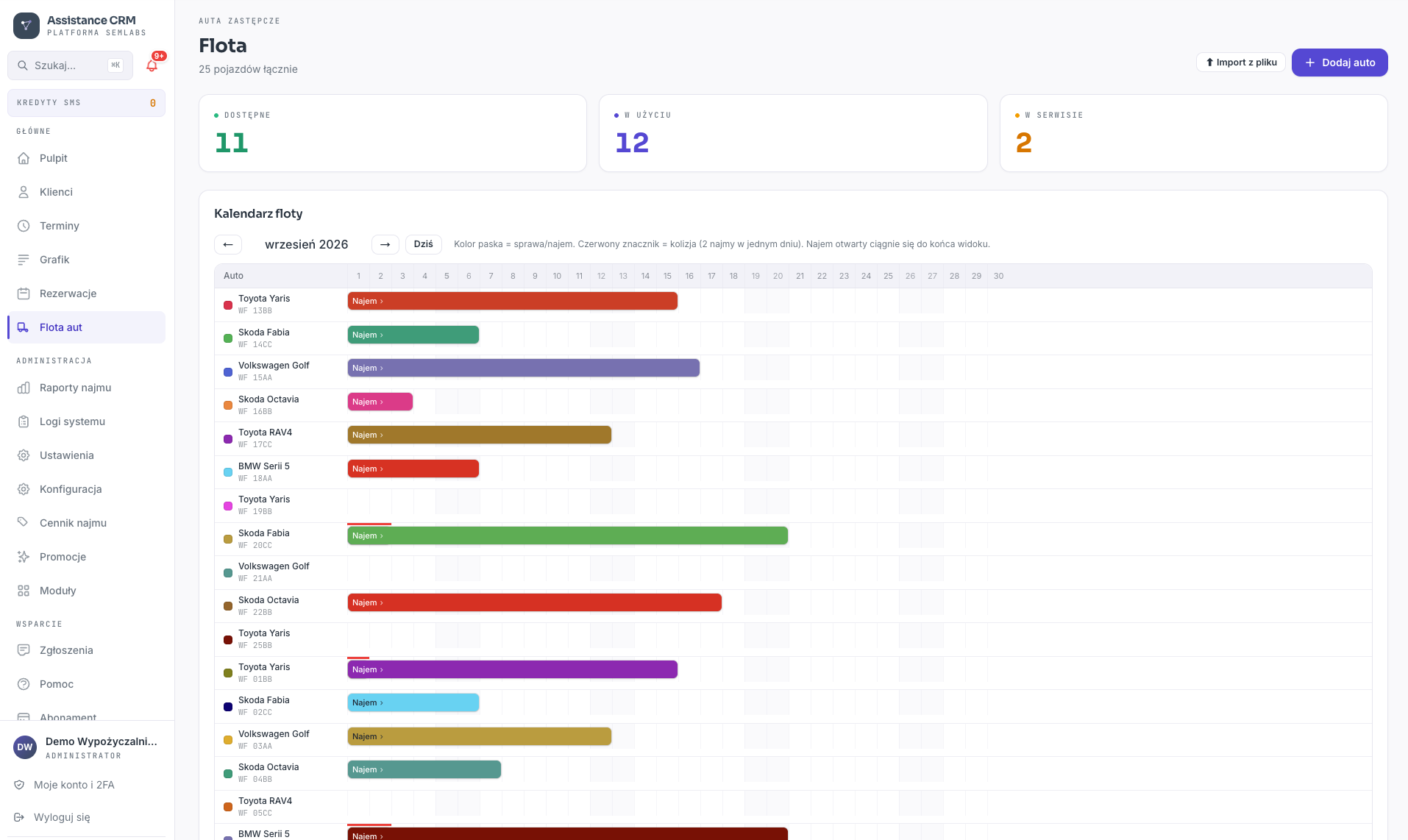The width and height of the screenshot is (1408, 840).
Task: Click the DW user avatar
Action: click(25, 747)
